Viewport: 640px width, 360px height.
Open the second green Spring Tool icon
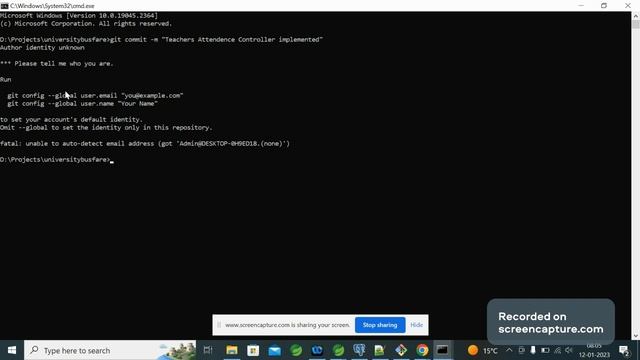point(338,350)
